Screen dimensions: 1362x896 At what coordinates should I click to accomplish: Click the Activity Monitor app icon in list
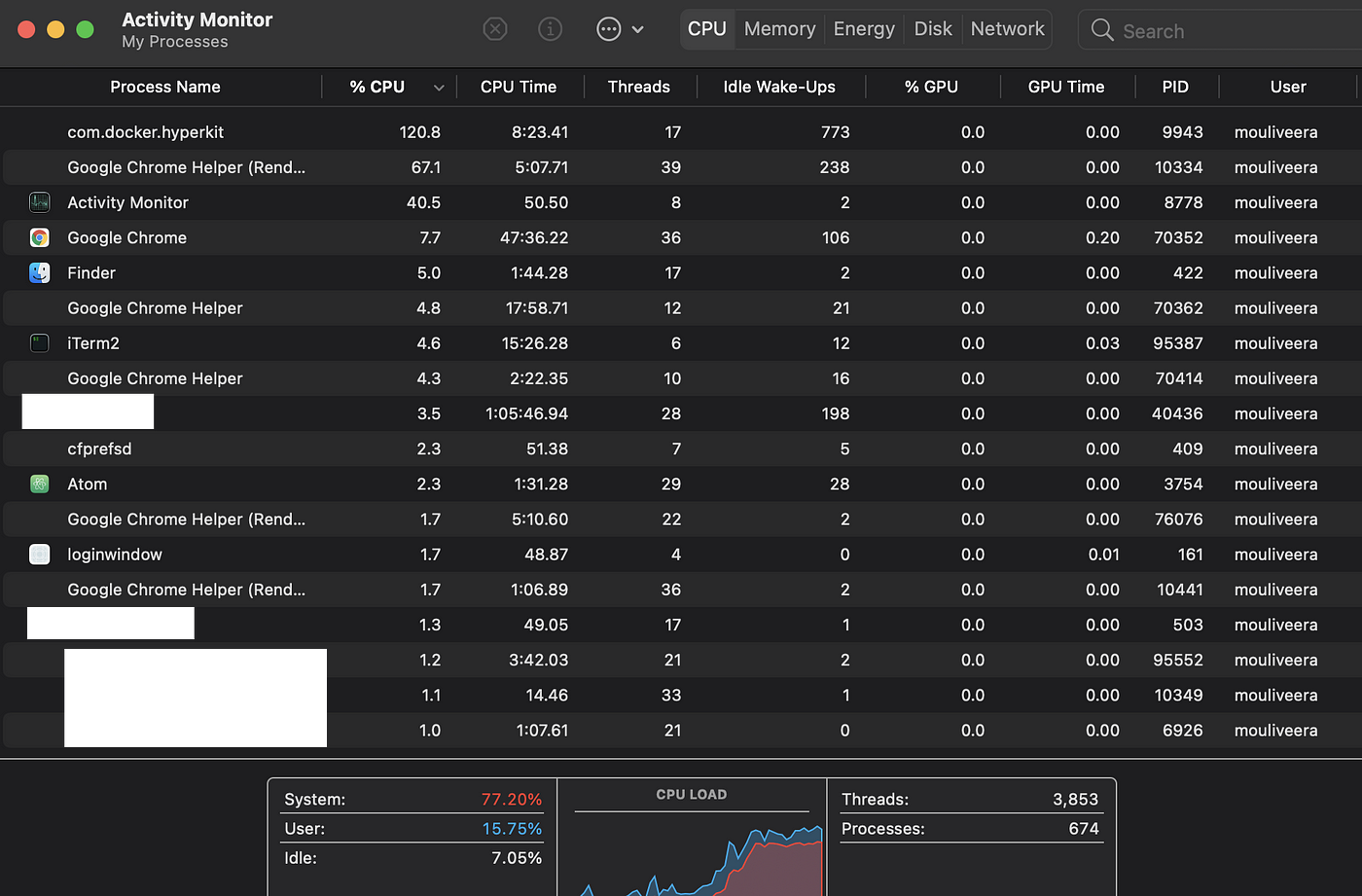tap(40, 202)
